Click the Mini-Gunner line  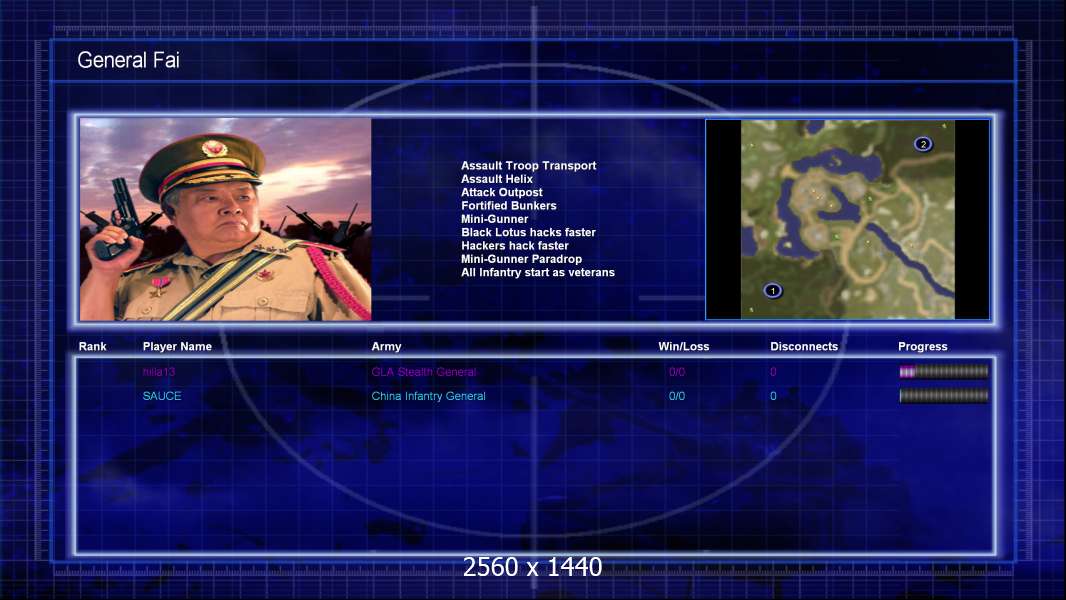pyautogui.click(x=494, y=219)
